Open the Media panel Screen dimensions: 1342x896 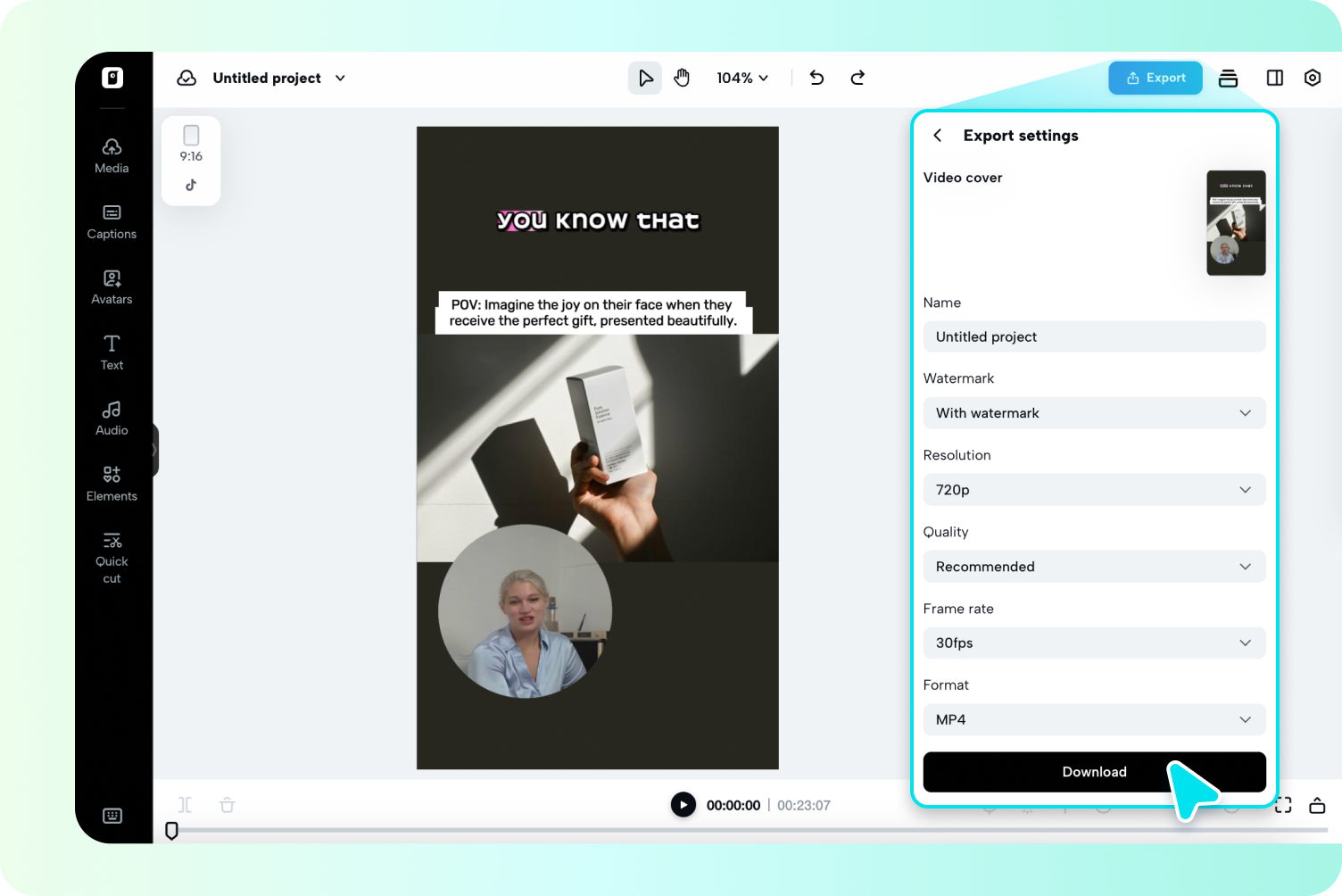(x=112, y=156)
